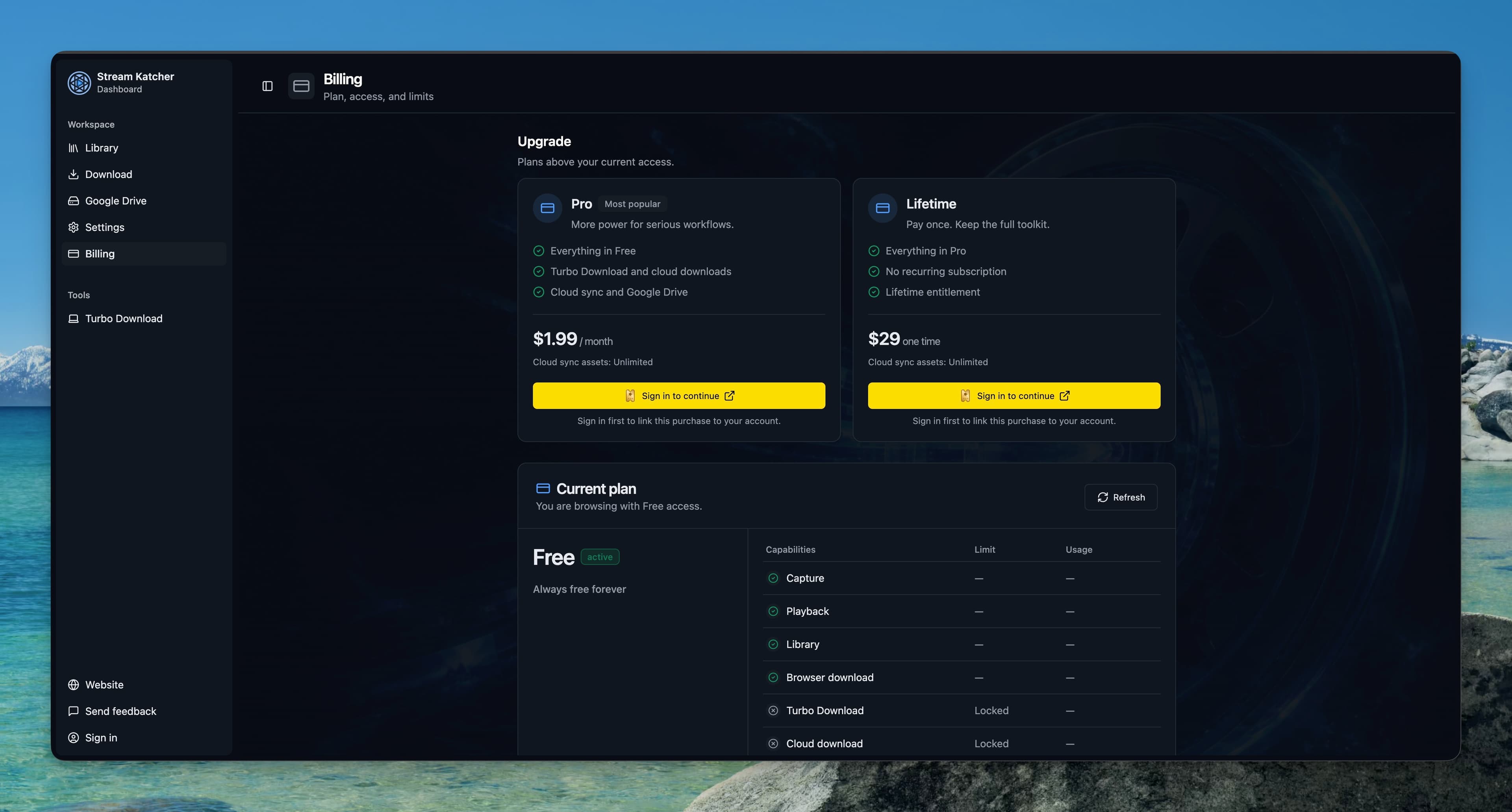Click Always free forever text
Image resolution: width=1512 pixels, height=812 pixels.
click(x=579, y=589)
